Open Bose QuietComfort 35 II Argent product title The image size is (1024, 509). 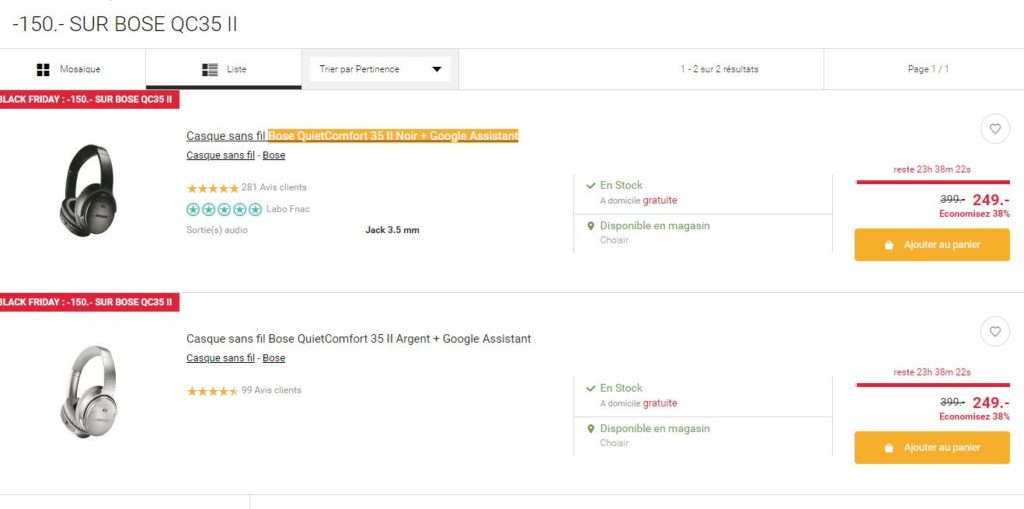358,339
